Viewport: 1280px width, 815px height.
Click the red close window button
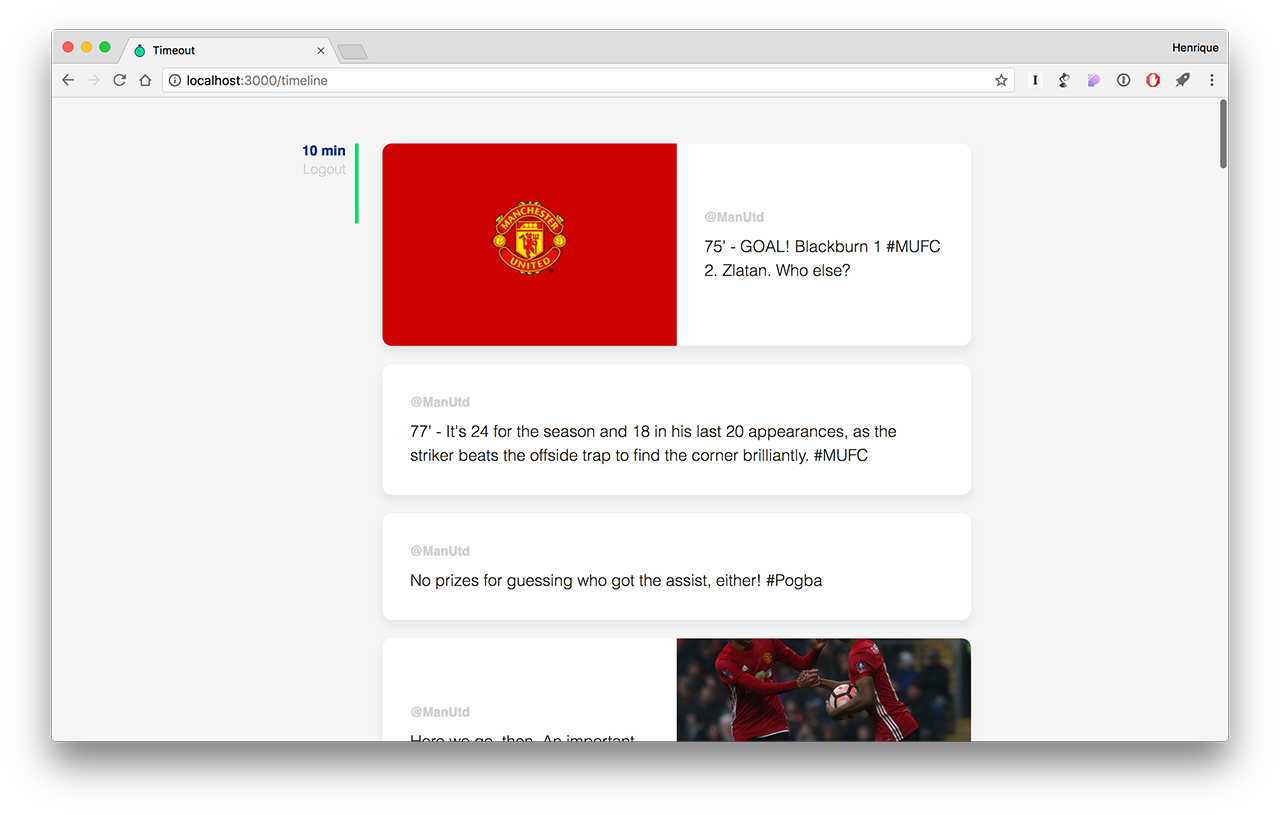(x=68, y=47)
